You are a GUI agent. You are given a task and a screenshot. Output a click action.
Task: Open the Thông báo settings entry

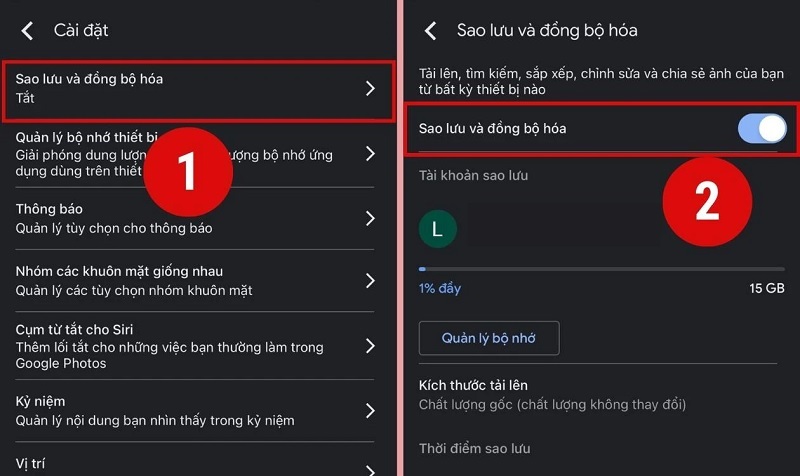(195, 218)
